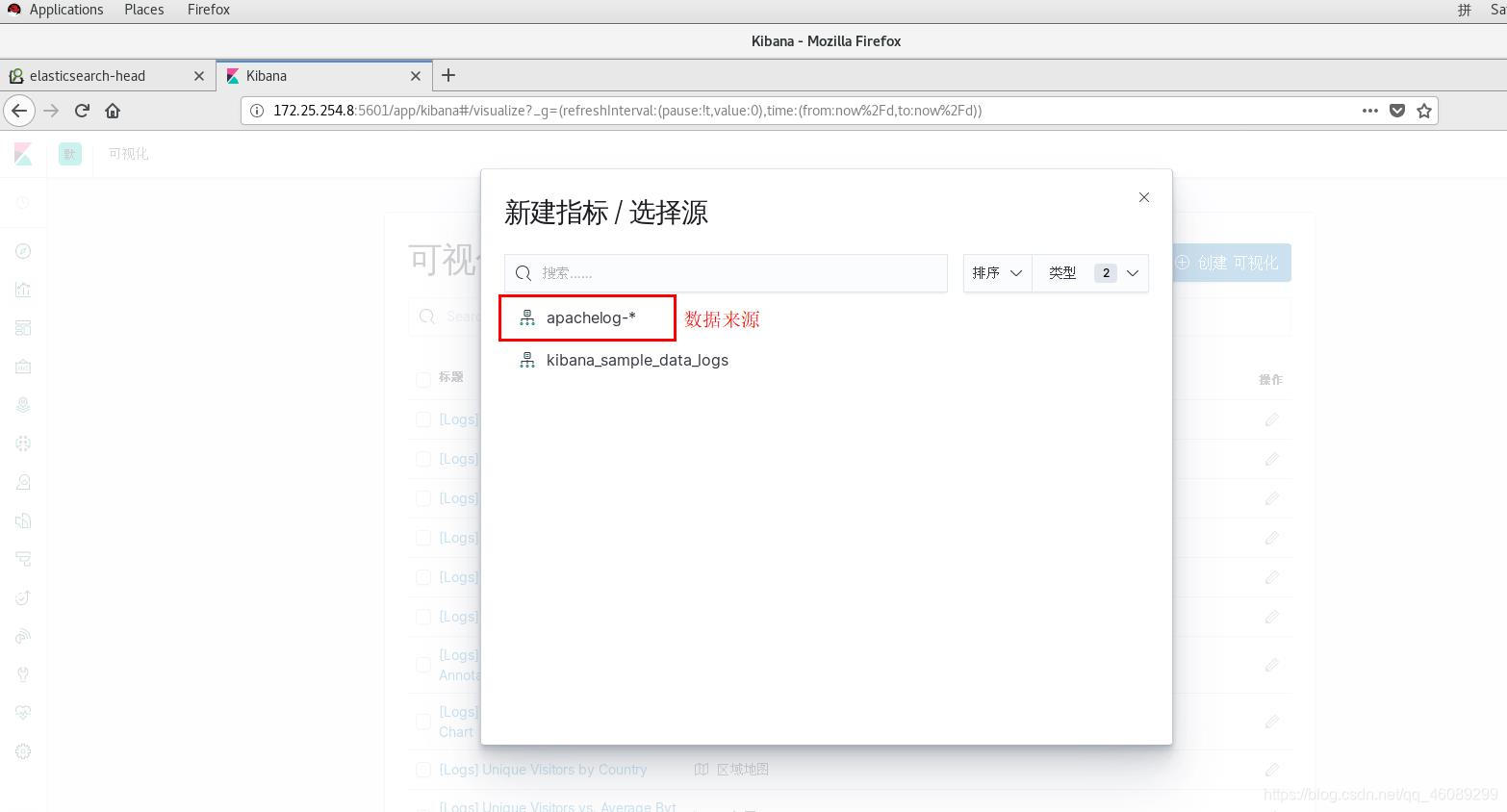
Task: Open Visualize from the sidebar chart icon
Action: click(x=23, y=290)
